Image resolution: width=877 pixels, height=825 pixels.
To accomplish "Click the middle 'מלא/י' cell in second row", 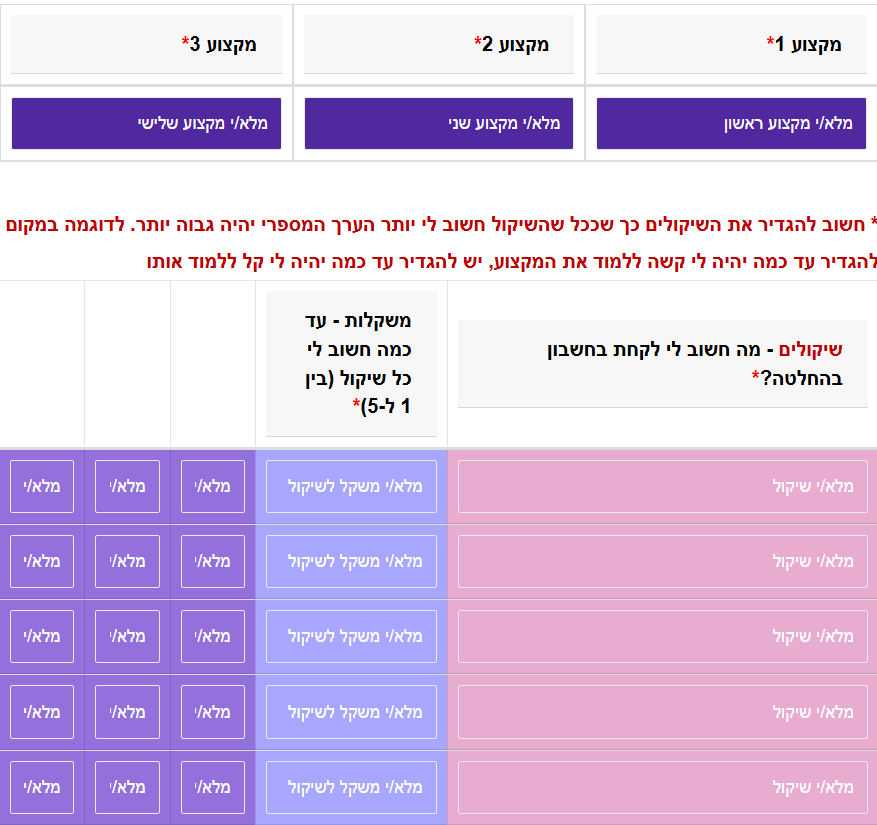I will (x=127, y=561).
